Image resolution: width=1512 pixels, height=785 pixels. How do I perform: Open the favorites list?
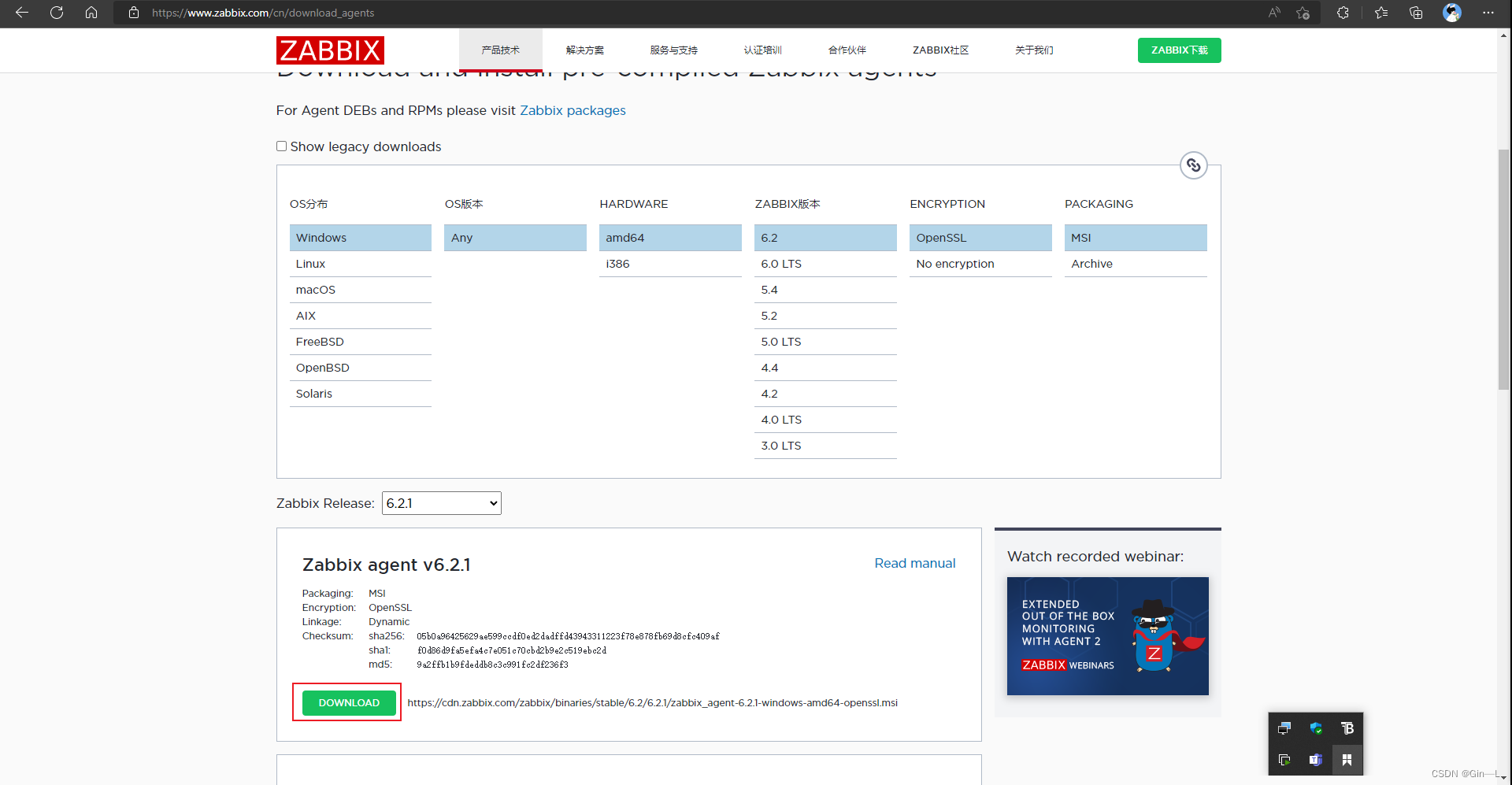1381,13
